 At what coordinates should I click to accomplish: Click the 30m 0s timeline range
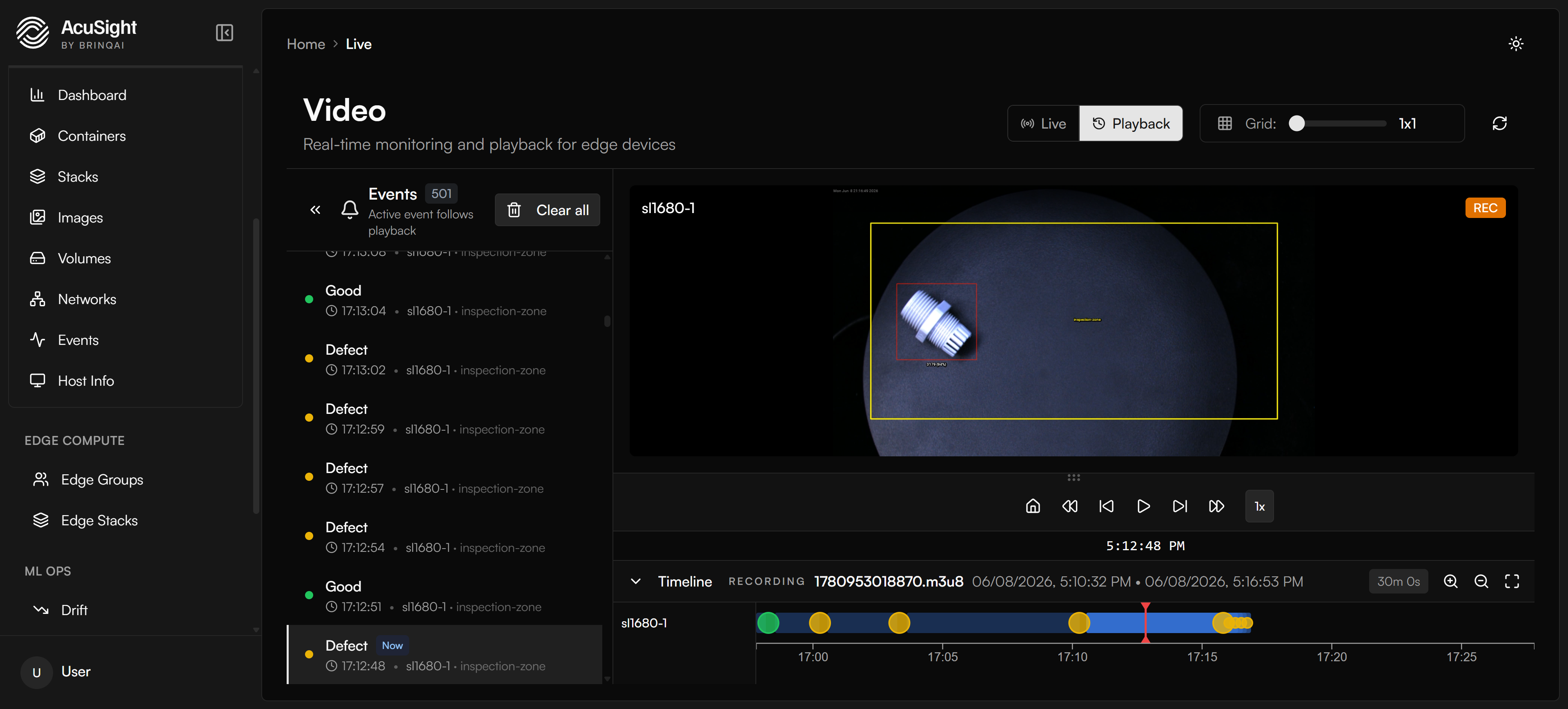pyautogui.click(x=1398, y=581)
